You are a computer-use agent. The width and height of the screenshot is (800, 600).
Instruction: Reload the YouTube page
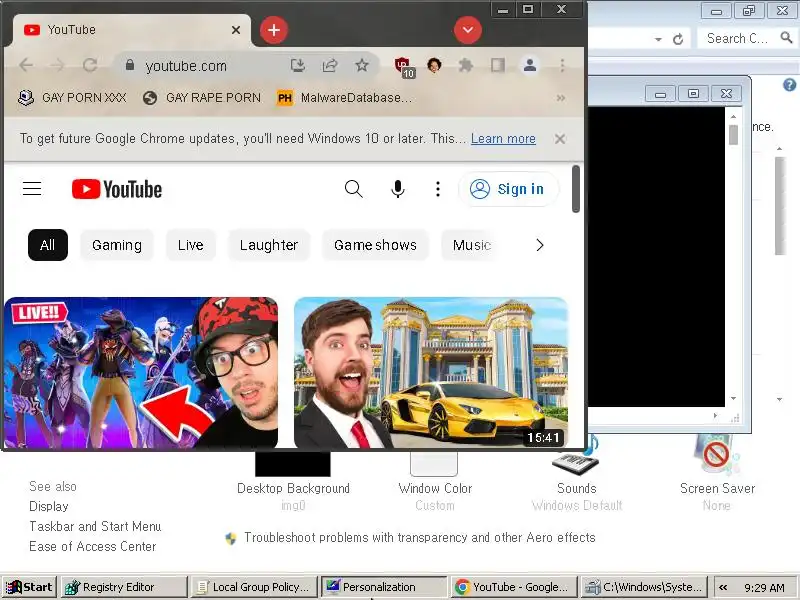coord(90,65)
